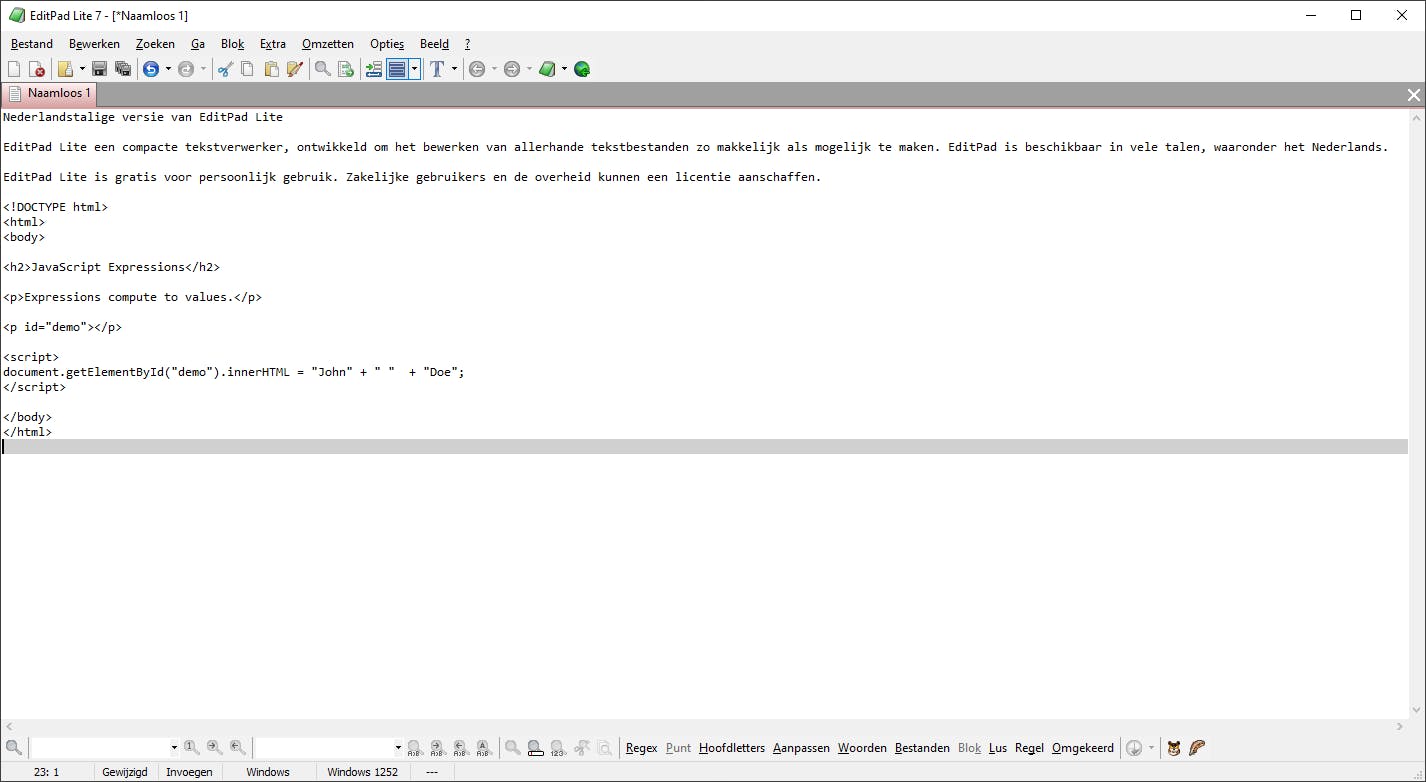Toggle the Hoofdletters case option
The width and height of the screenshot is (1426, 782).
[732, 748]
